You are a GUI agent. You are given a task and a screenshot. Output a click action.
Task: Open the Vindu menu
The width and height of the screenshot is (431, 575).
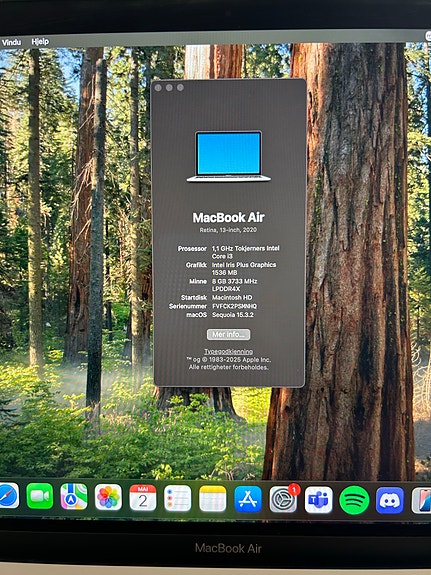point(11,42)
